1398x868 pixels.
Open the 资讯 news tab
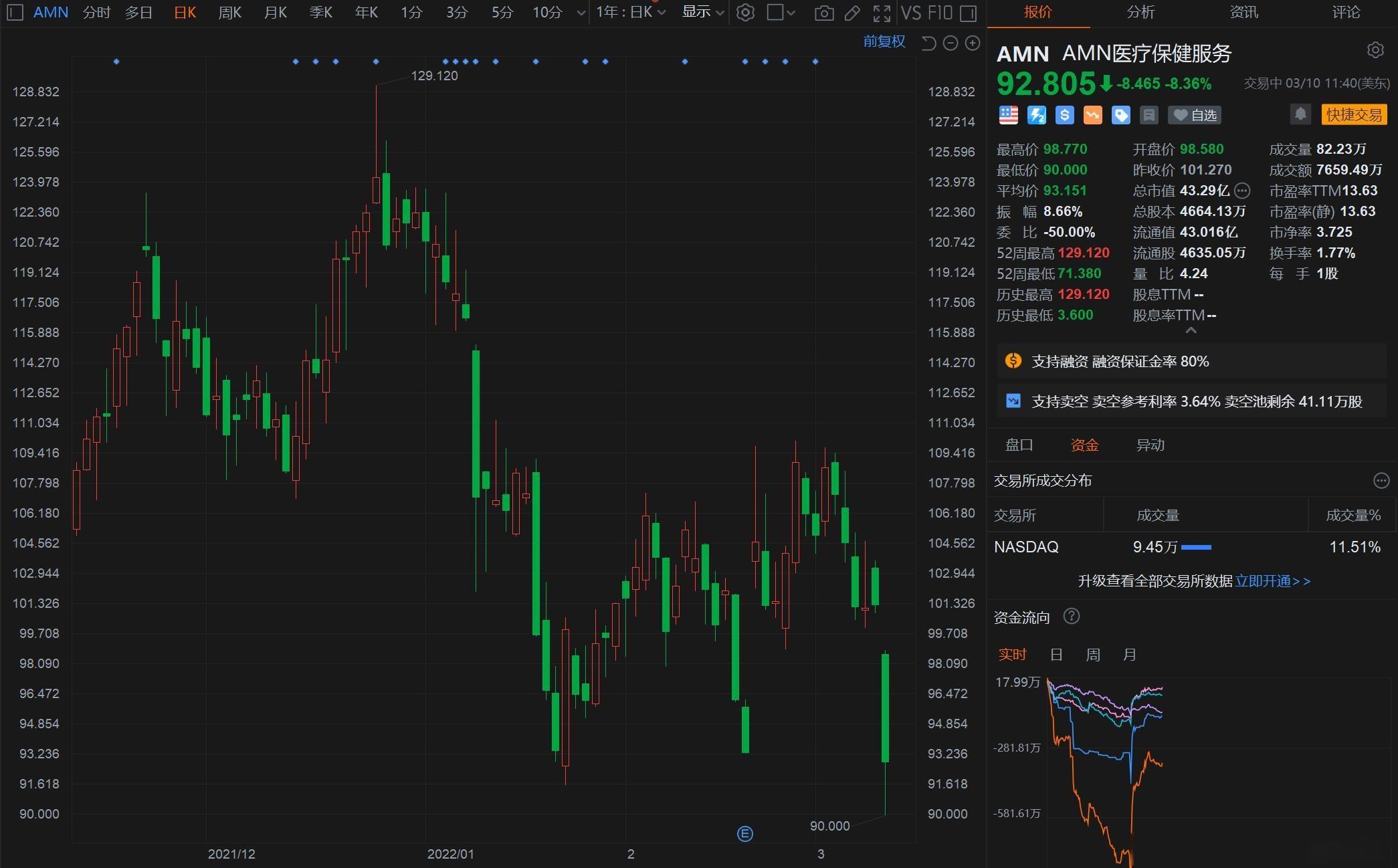(x=1243, y=12)
